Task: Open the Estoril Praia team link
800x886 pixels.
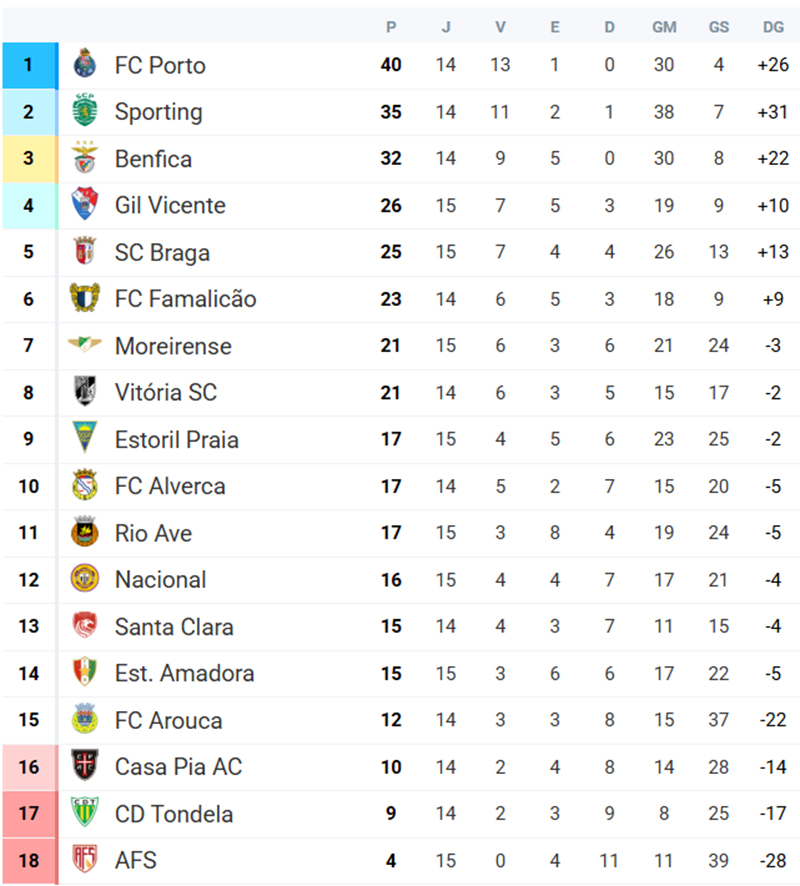Action: (176, 440)
